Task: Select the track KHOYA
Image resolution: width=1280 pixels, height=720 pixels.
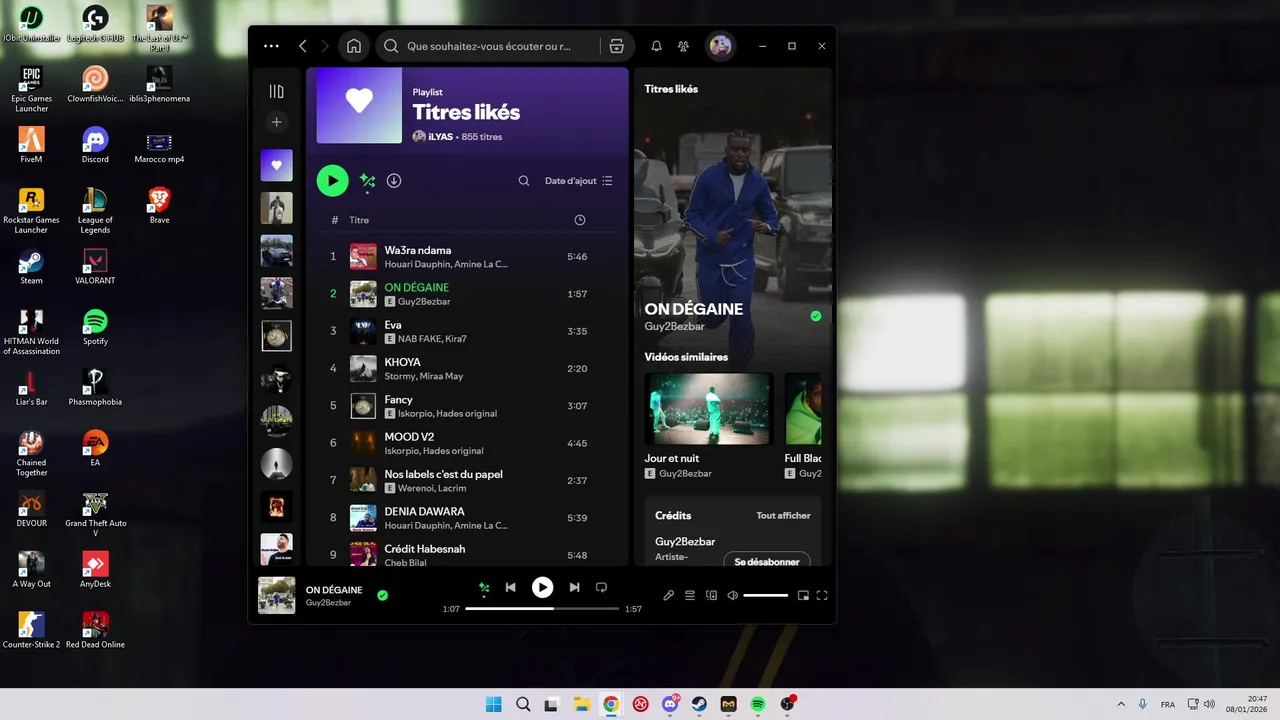Action: tap(467, 368)
